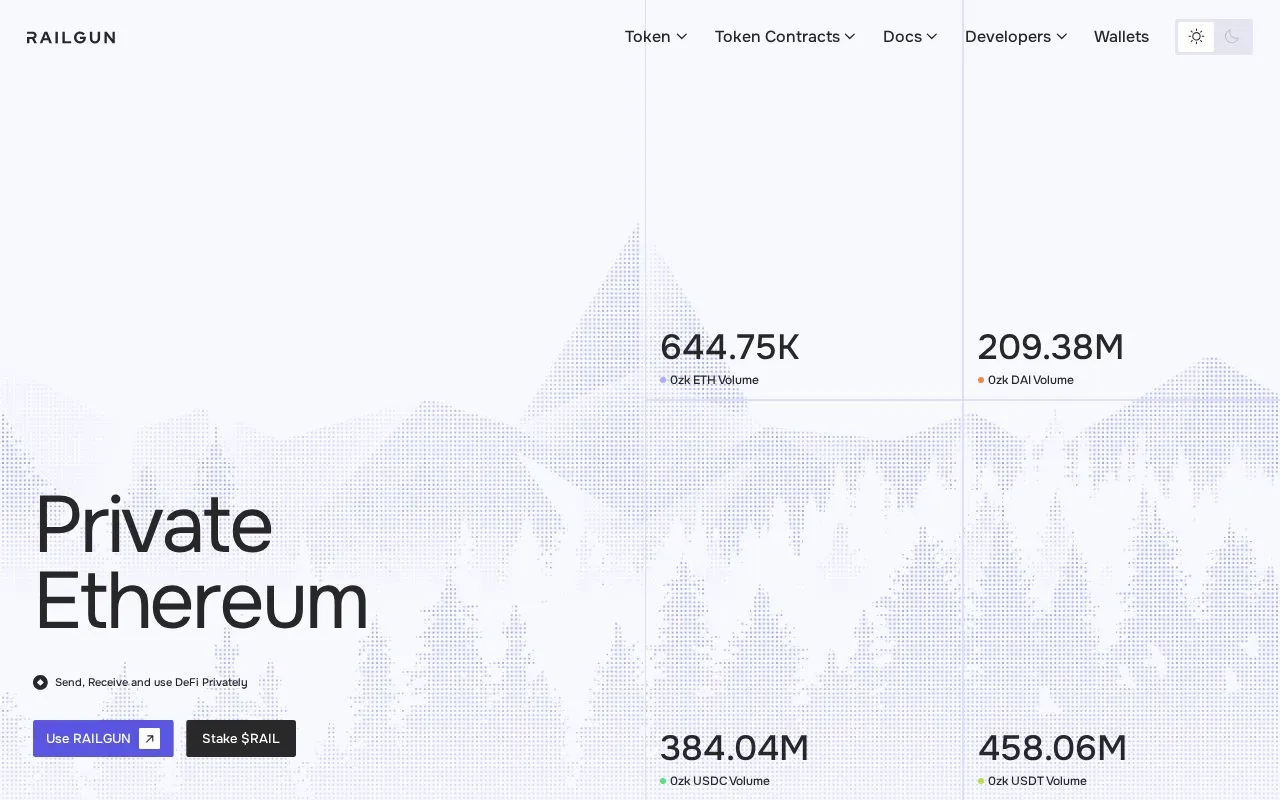The height and width of the screenshot is (800, 1280).
Task: Click the 0zk DAI Volume label
Action: click(x=1031, y=380)
